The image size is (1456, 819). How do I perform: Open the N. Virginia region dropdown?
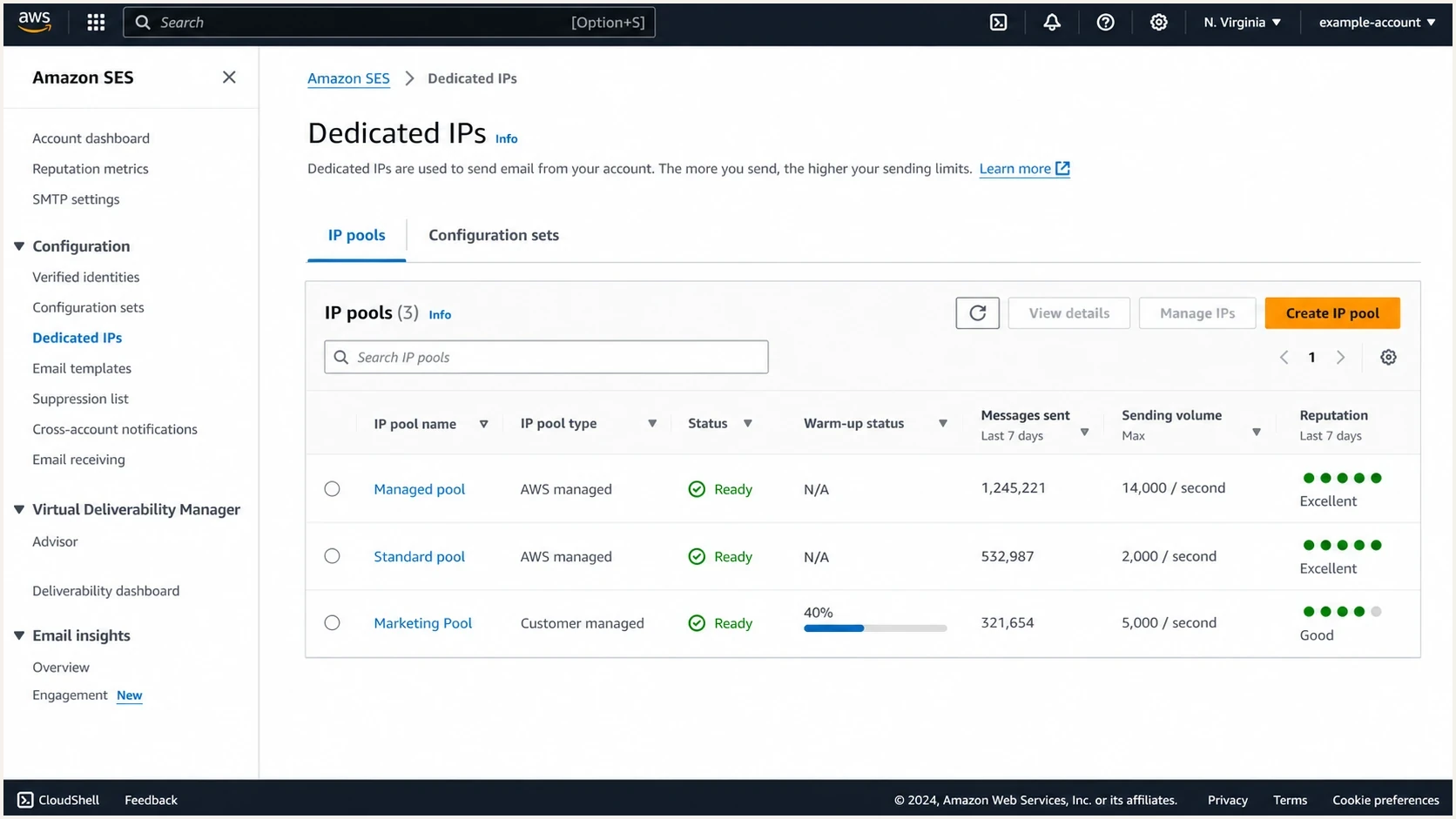pos(1242,23)
